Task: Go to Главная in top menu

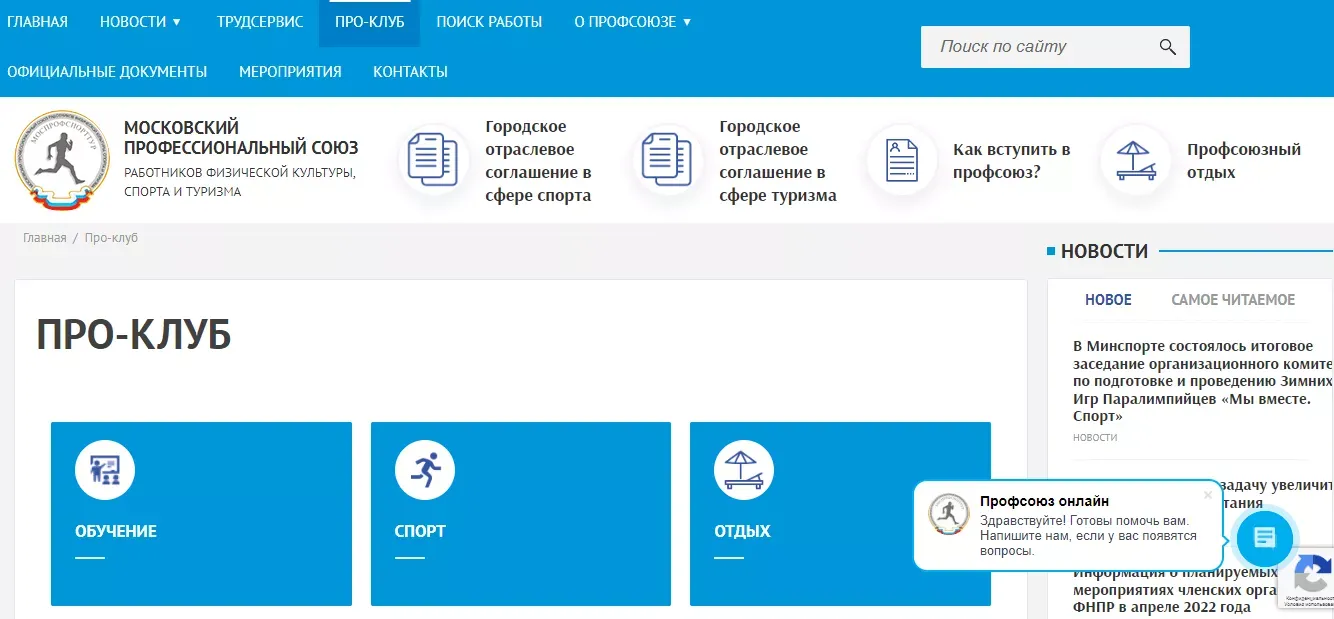Action: tap(37, 21)
